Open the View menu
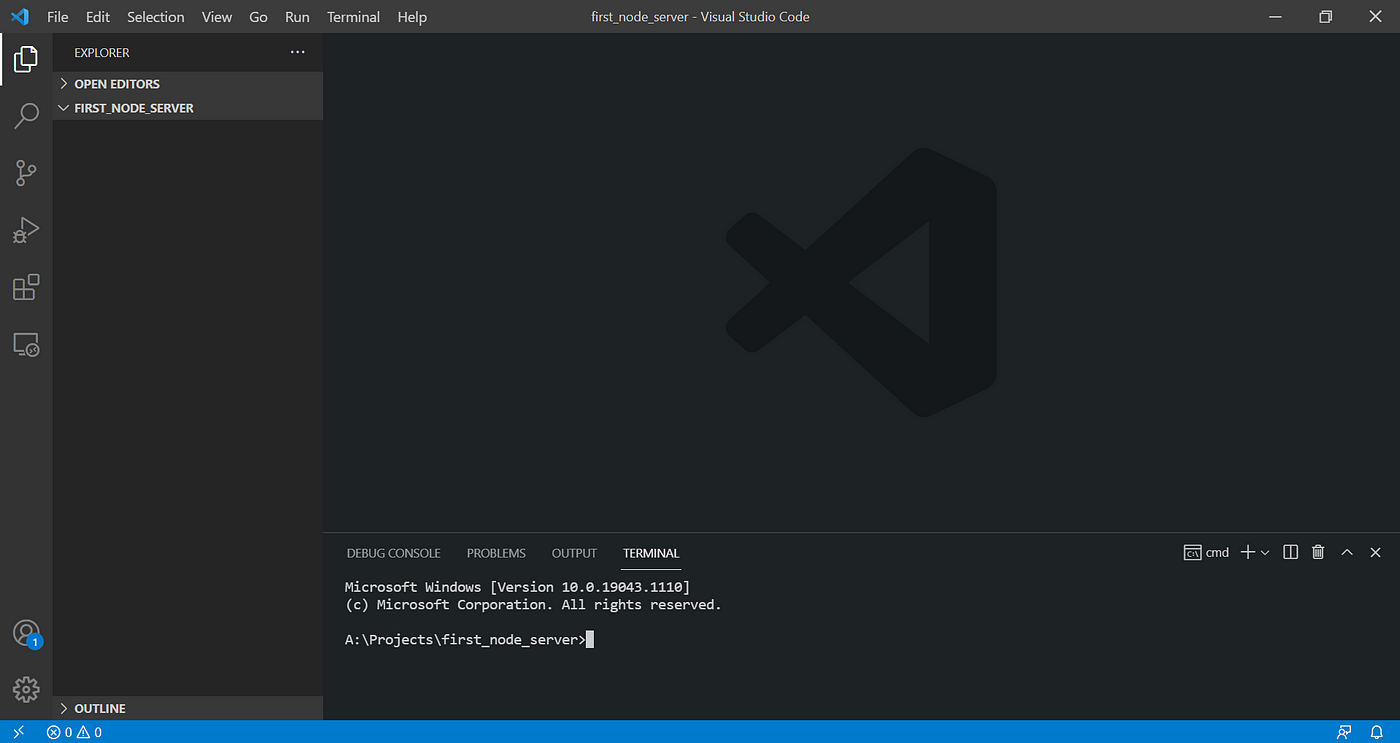 pos(217,17)
